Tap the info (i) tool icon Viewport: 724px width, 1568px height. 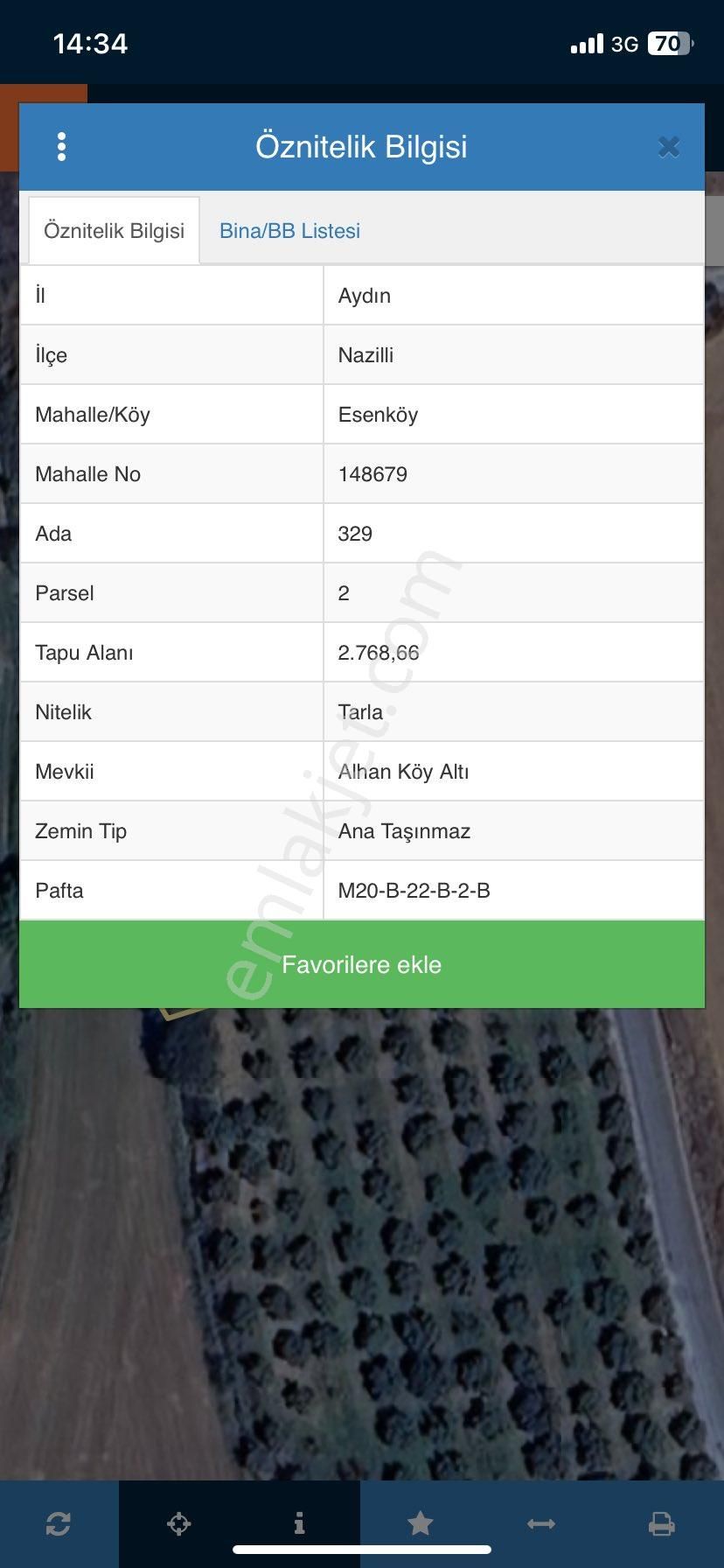299,1523
